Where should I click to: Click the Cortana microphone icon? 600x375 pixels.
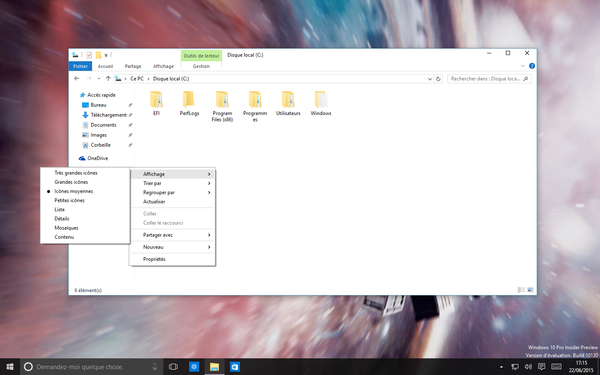tap(155, 367)
